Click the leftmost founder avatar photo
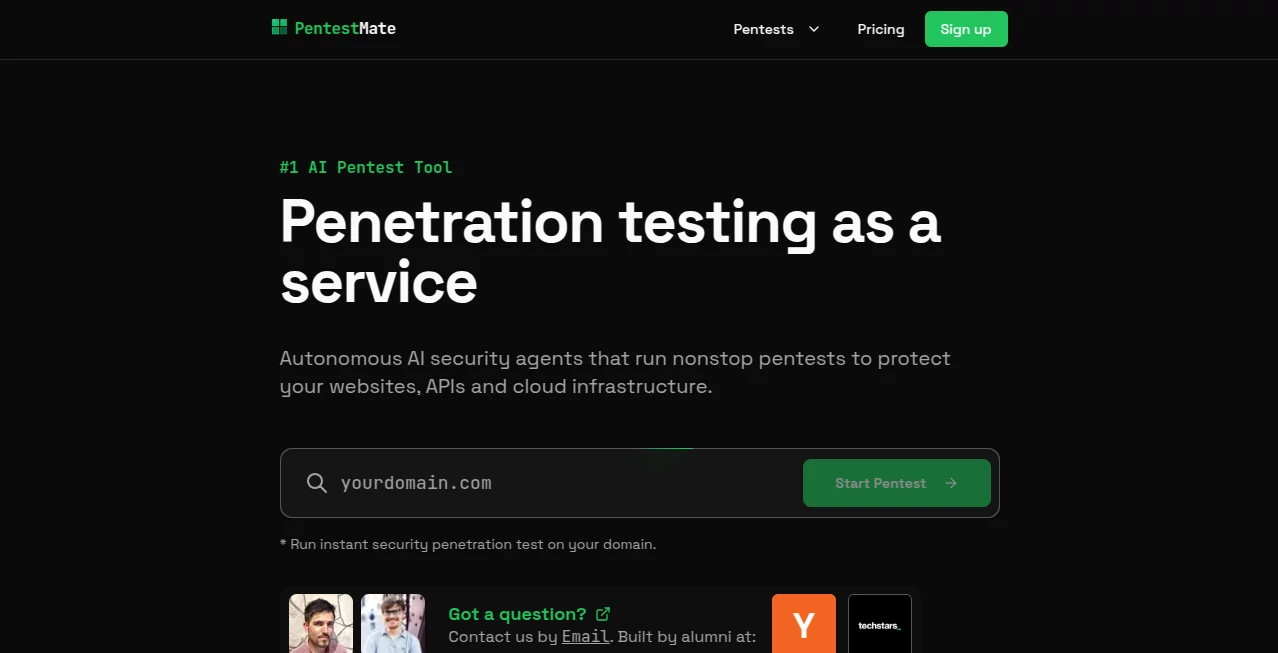Viewport: 1278px width, 653px height. click(x=320, y=625)
